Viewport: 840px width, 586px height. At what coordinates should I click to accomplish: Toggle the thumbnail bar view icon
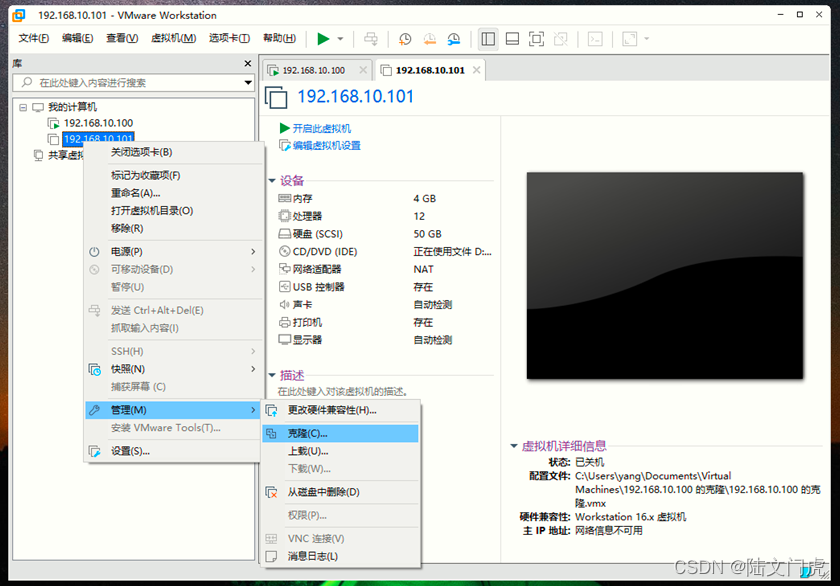pyautogui.click(x=512, y=39)
